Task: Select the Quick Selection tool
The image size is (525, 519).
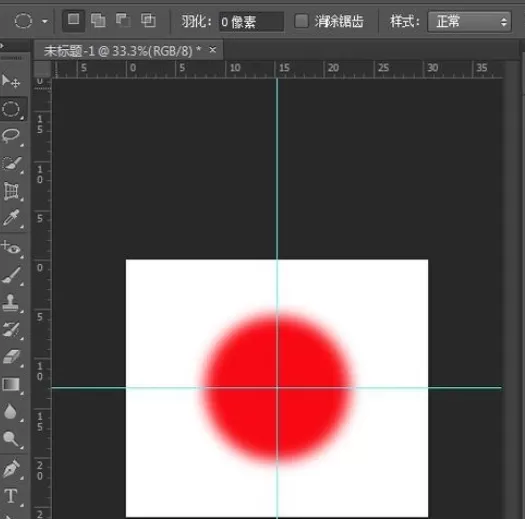Action: [11, 163]
